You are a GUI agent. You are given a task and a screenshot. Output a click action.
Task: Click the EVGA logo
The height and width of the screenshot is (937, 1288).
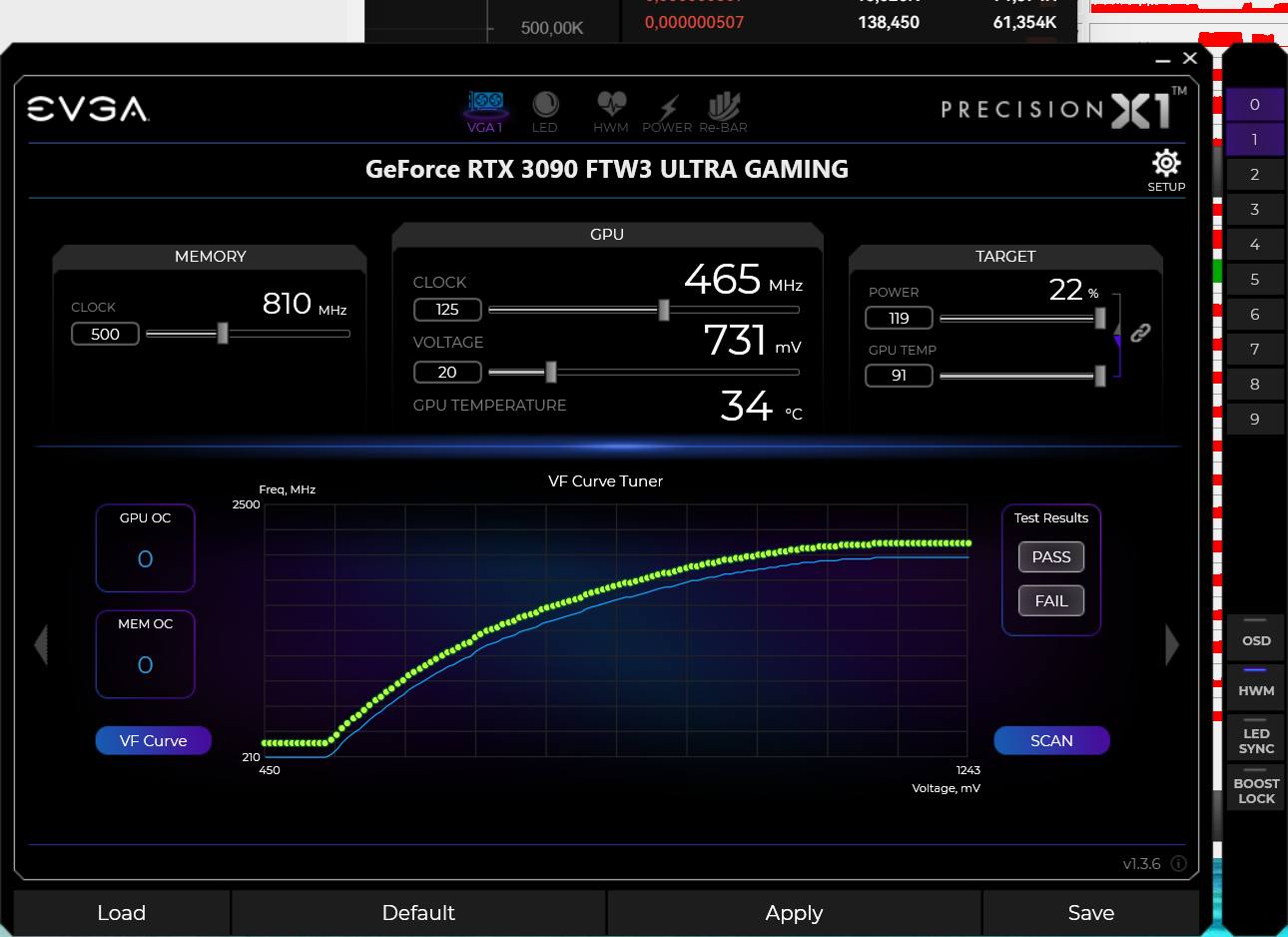[88, 109]
